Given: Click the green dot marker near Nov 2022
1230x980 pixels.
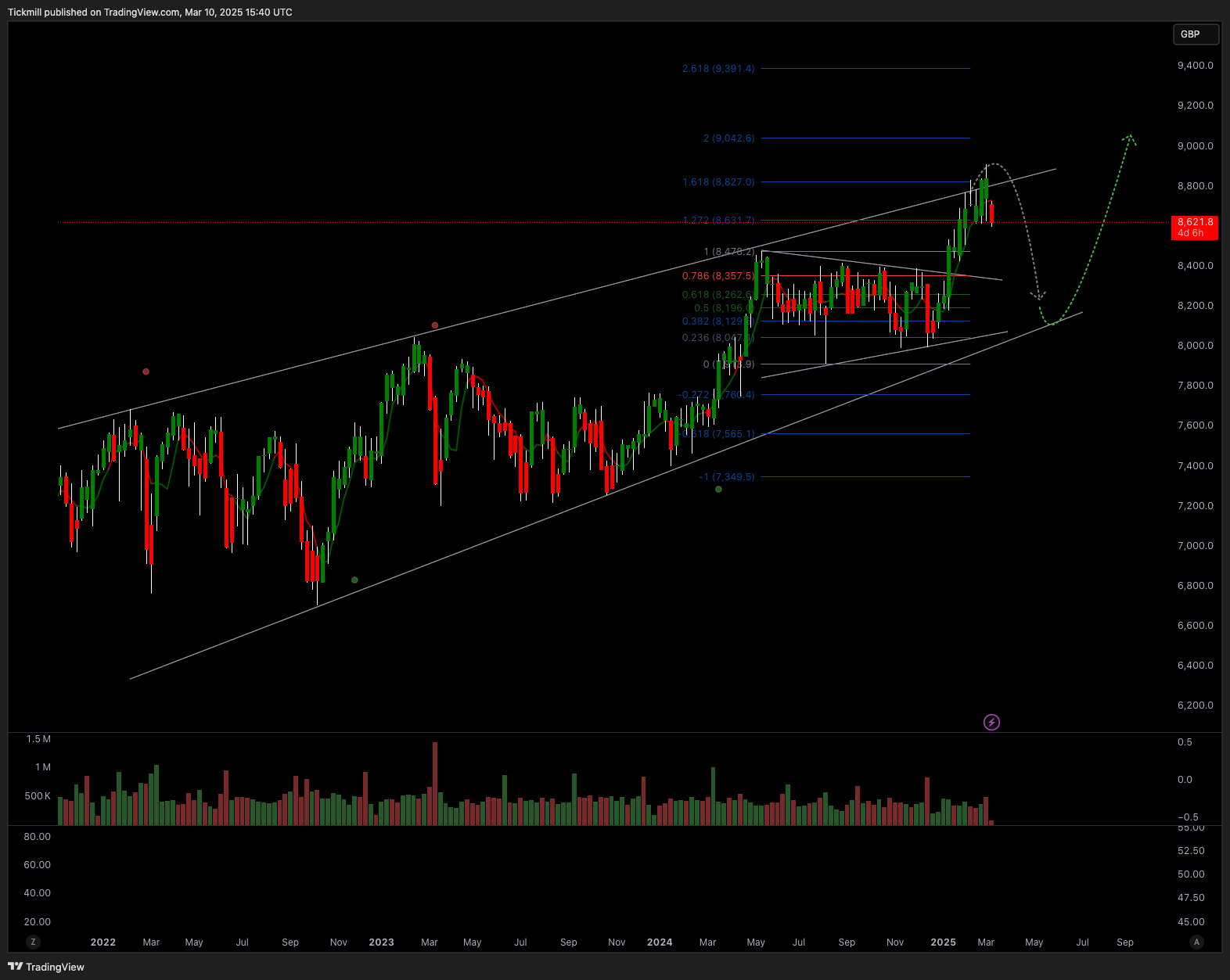Looking at the screenshot, I should point(354,580).
